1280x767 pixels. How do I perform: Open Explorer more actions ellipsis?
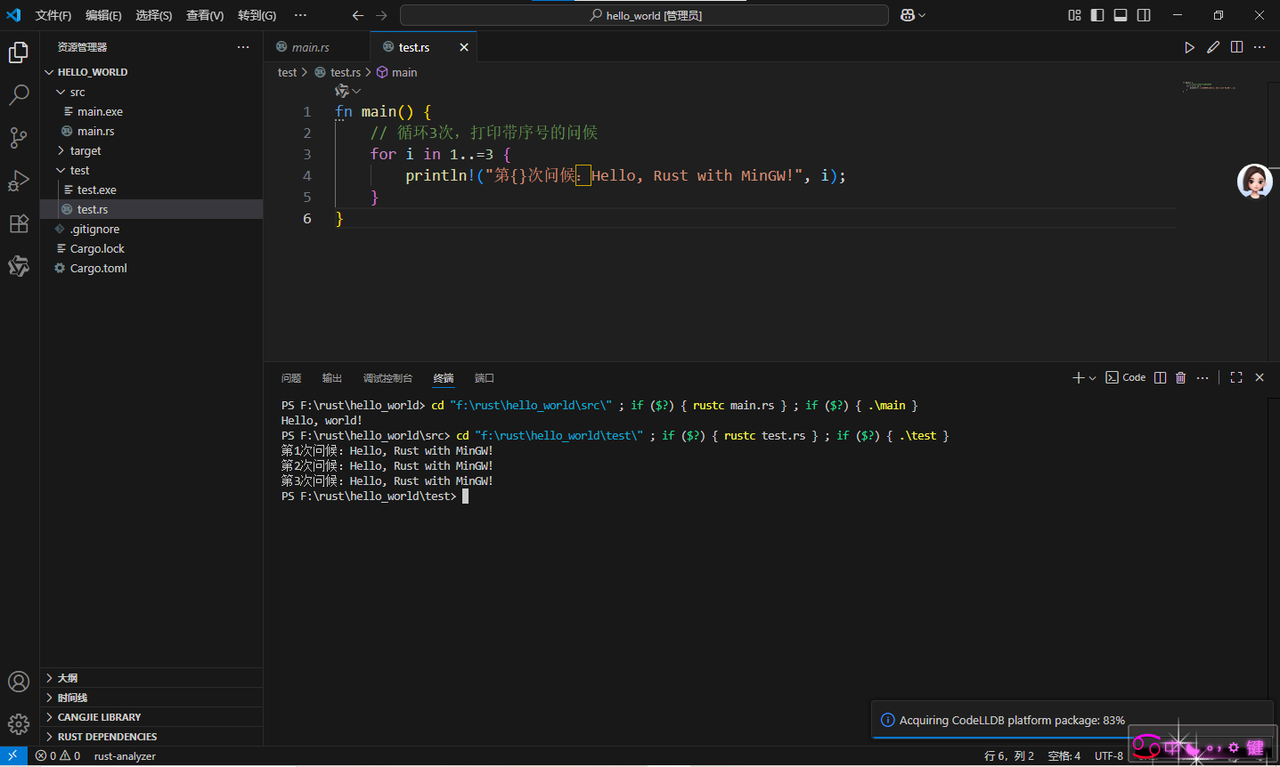click(x=243, y=47)
